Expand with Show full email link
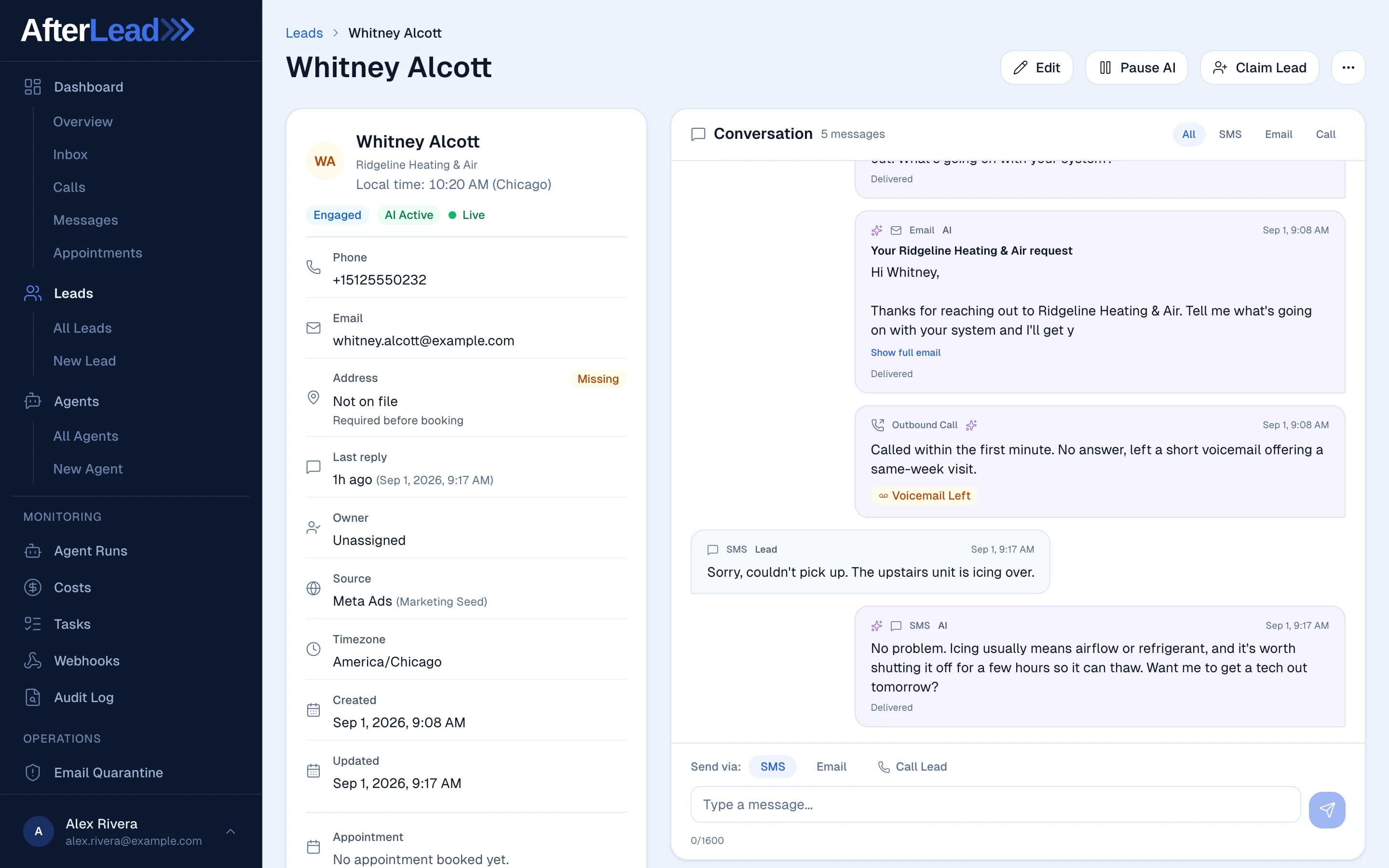The height and width of the screenshot is (868, 1389). [905, 353]
